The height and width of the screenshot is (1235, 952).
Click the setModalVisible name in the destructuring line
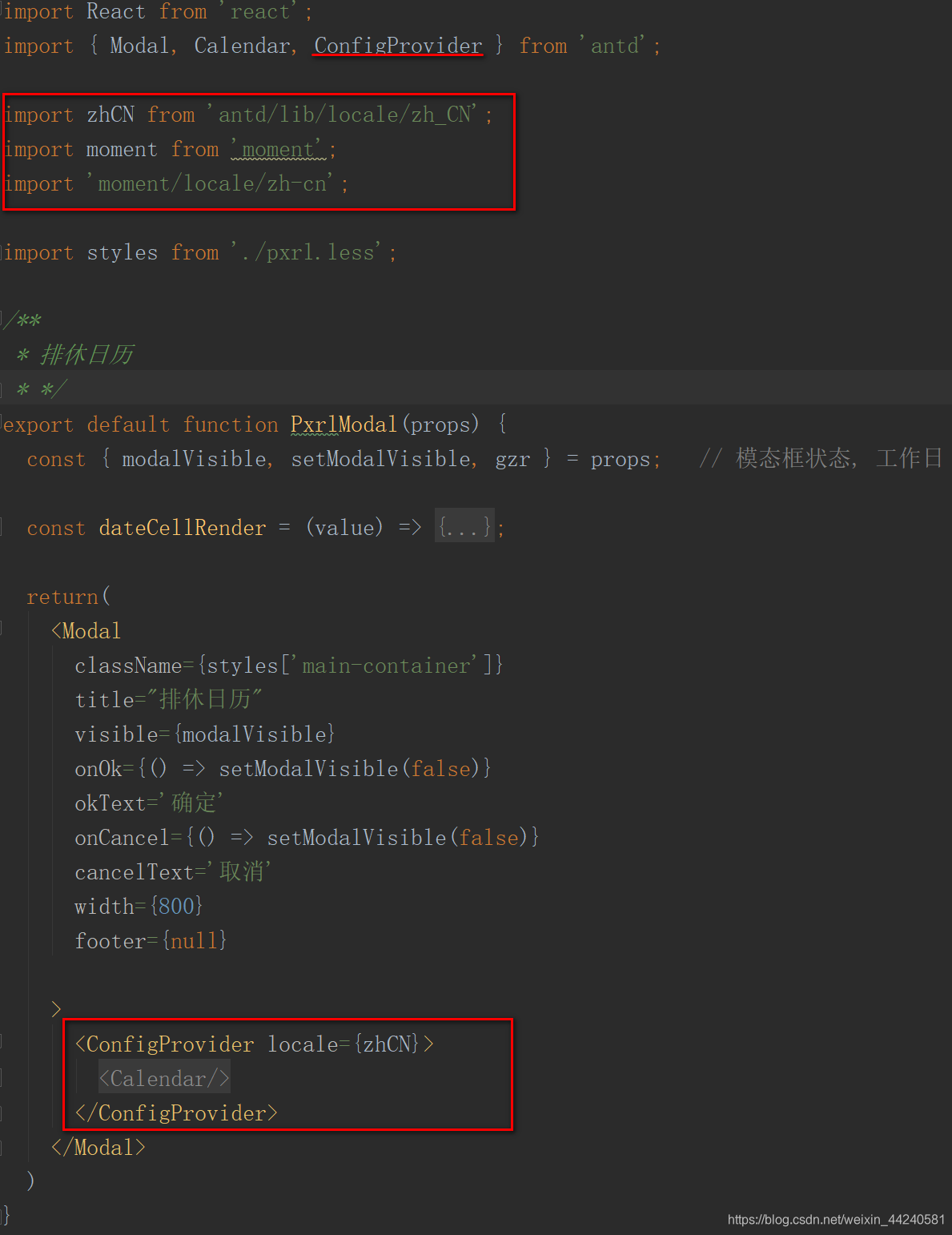(380, 459)
